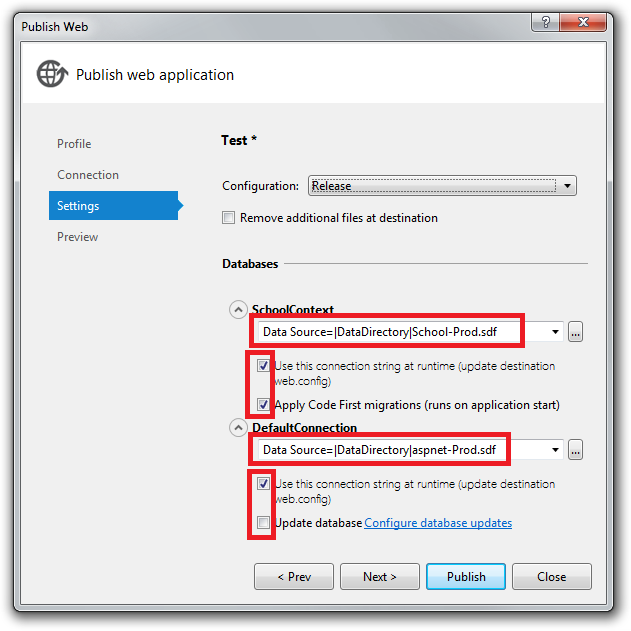Image resolution: width=631 pixels, height=631 pixels.
Task: Uncheck Apply Code First migrations option
Action: pos(263,404)
